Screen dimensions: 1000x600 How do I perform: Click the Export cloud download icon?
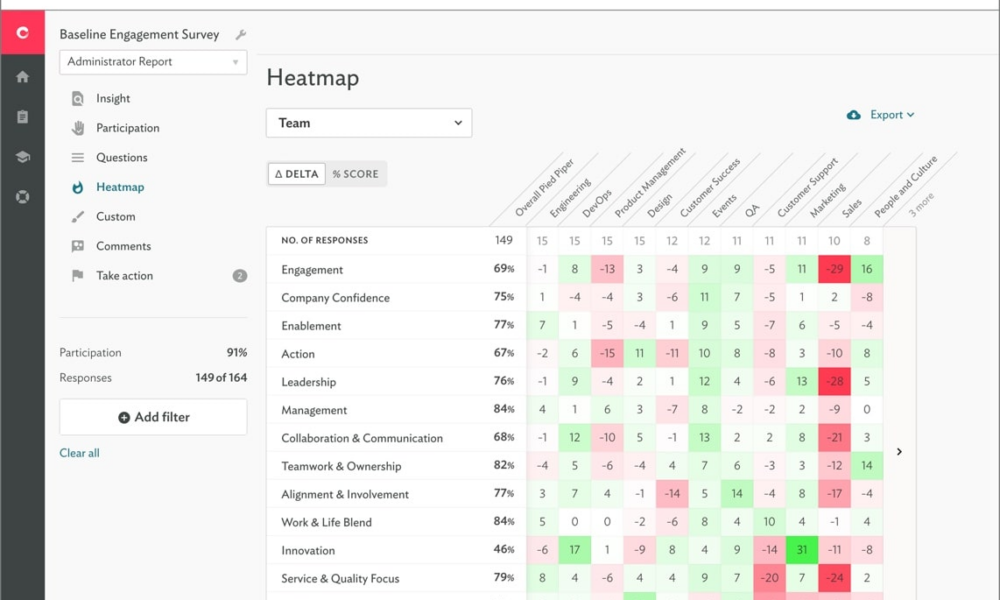click(853, 115)
